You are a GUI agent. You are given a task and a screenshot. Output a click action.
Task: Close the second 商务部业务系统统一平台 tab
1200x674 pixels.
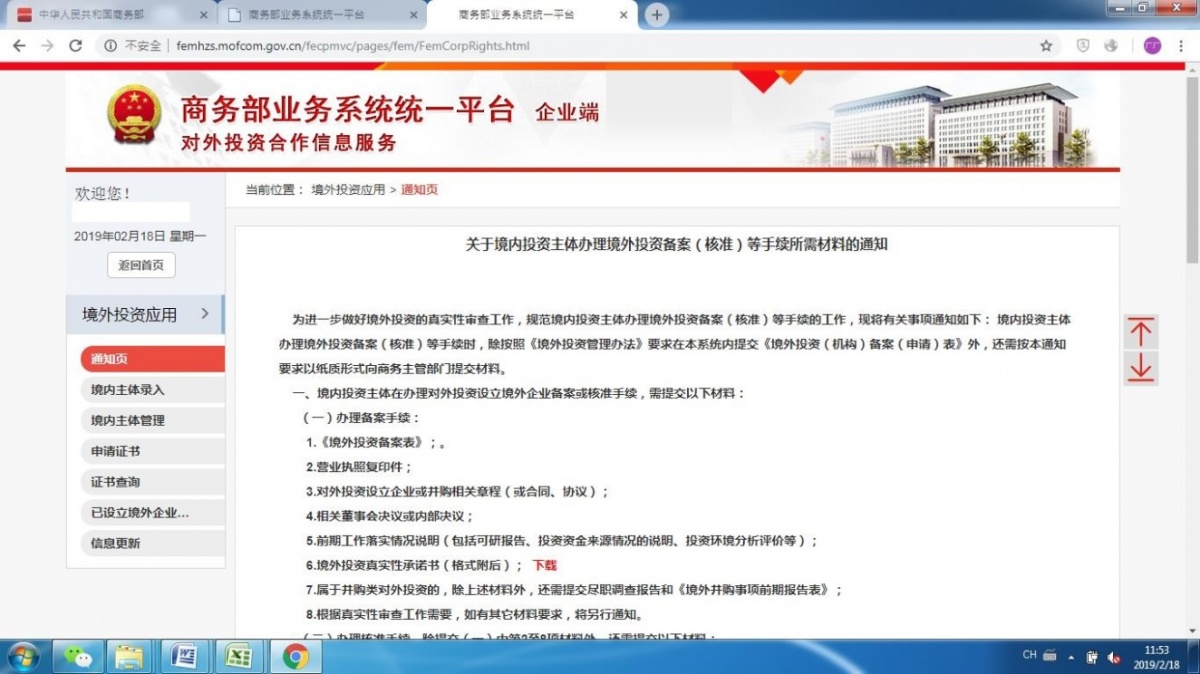414,16
